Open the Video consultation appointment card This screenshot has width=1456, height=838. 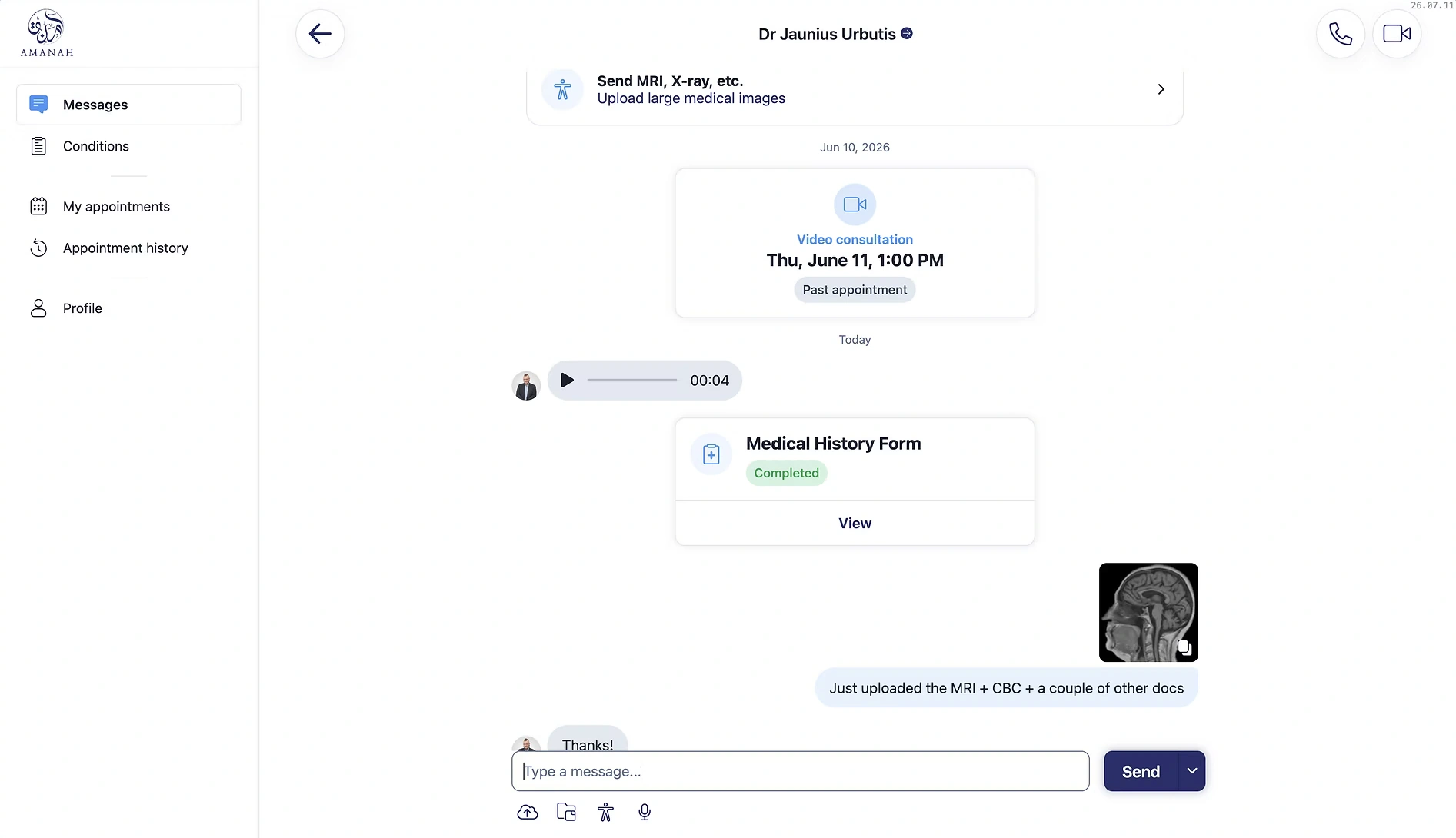tap(855, 243)
